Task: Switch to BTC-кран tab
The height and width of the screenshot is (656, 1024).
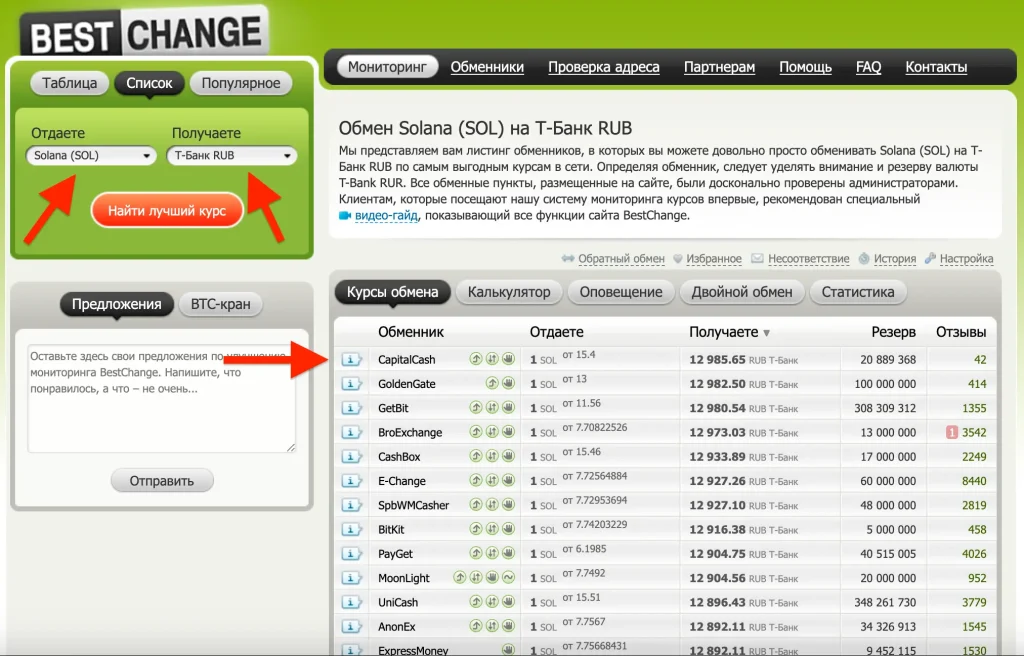Action: coord(220,304)
